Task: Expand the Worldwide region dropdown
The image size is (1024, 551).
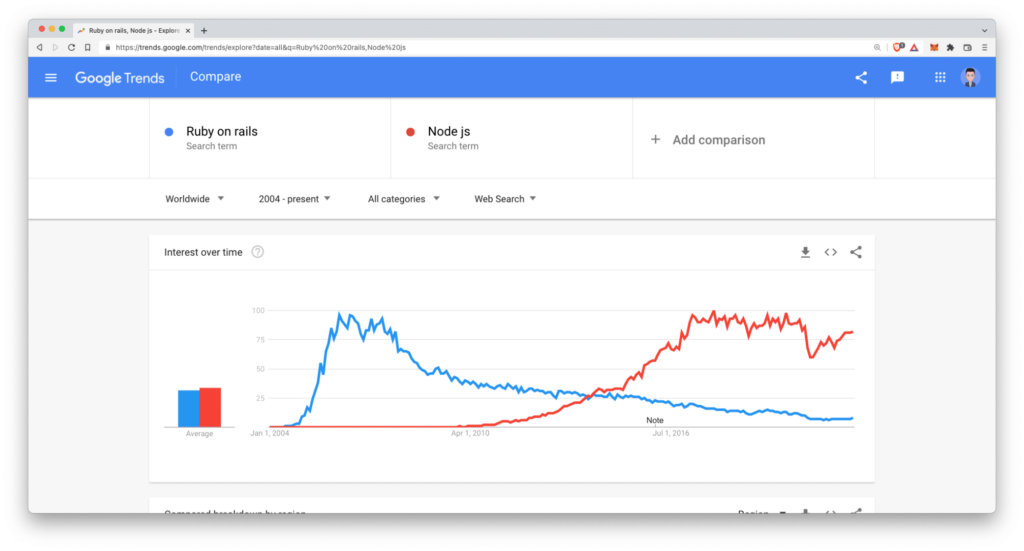Action: point(194,199)
